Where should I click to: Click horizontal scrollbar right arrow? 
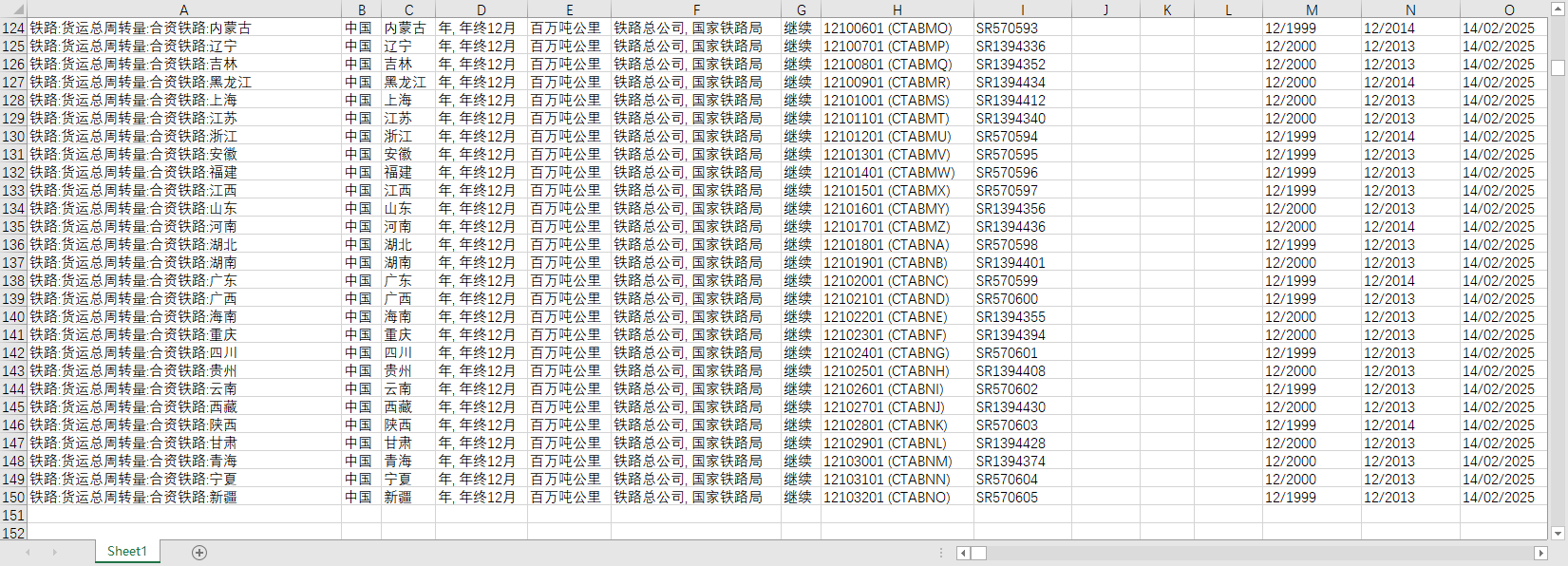click(x=1540, y=553)
